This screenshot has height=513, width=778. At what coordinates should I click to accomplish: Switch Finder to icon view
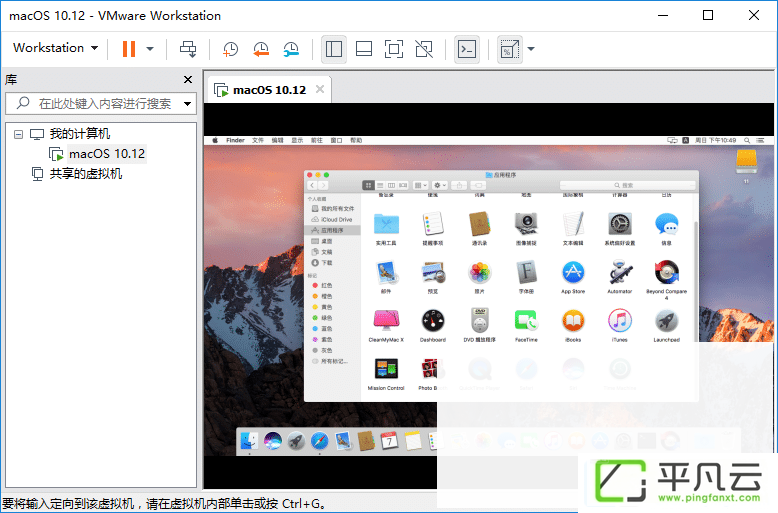pos(368,185)
